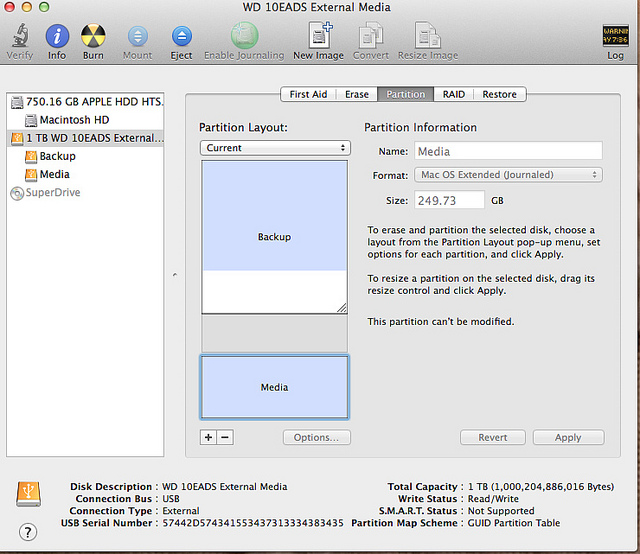Select the Media volume in sidebar
Image resolution: width=640 pixels, height=554 pixels.
[x=85, y=174]
